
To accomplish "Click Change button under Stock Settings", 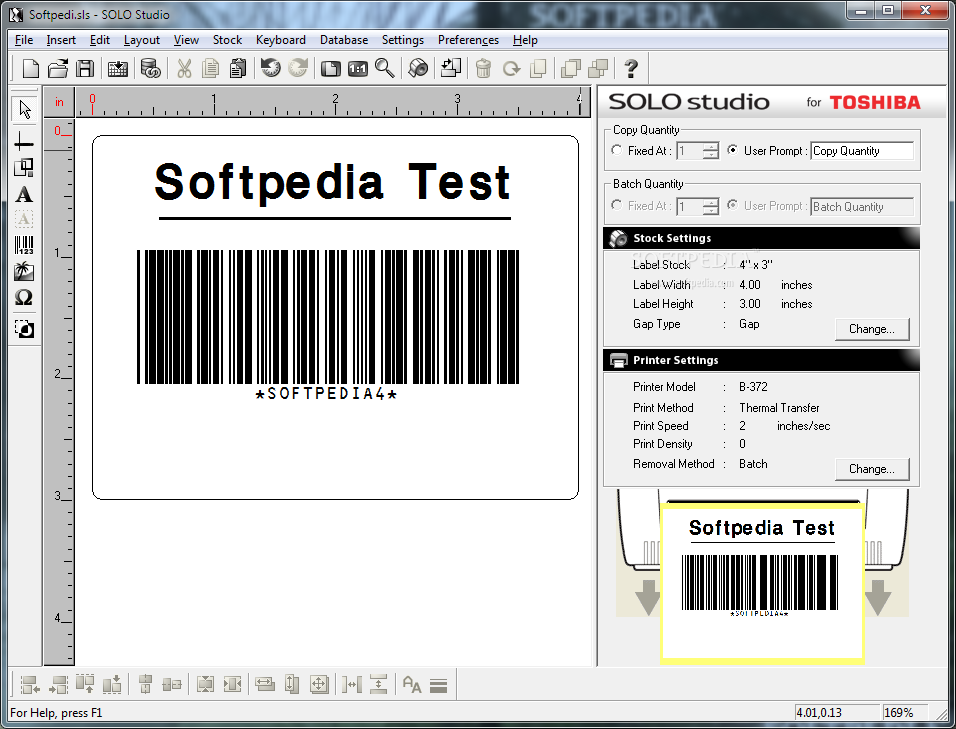I will pyautogui.click(x=872, y=329).
